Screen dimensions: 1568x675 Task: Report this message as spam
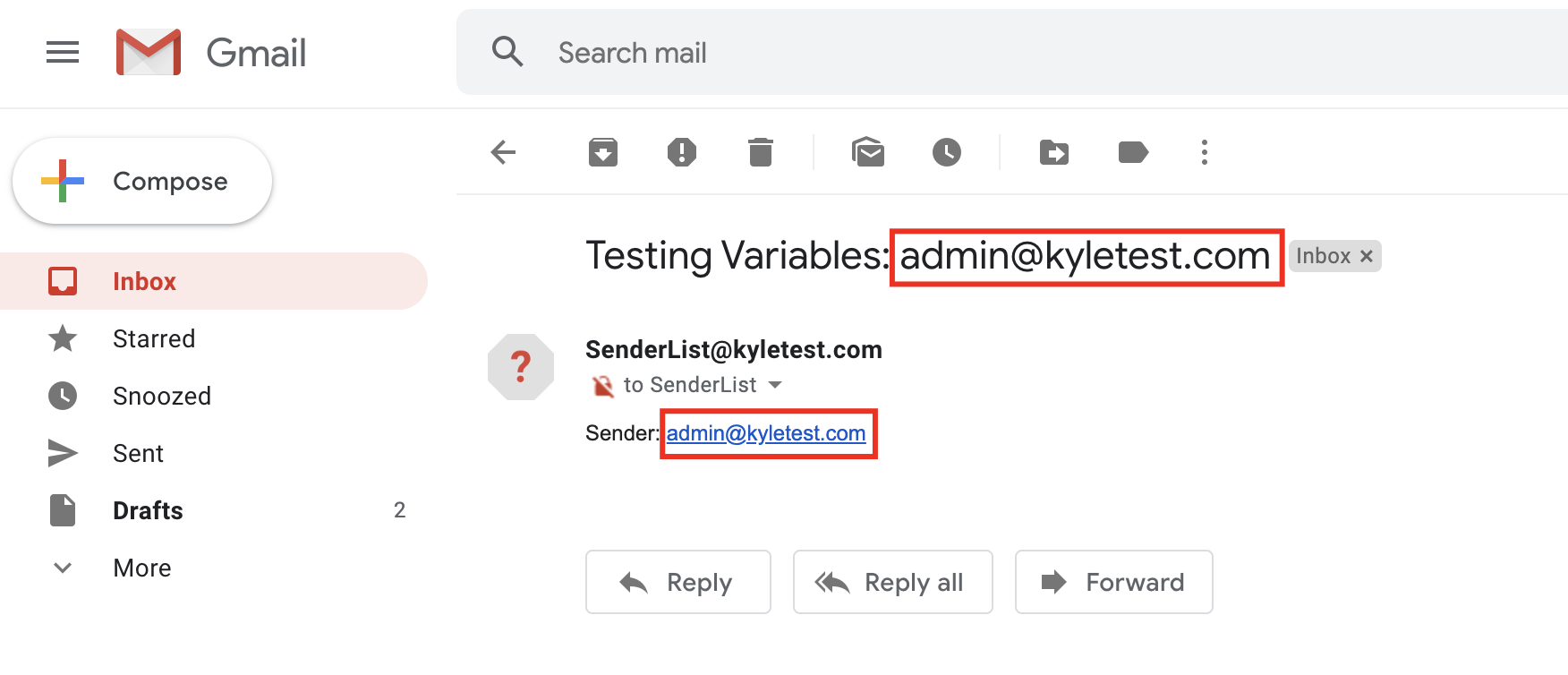pos(682,152)
